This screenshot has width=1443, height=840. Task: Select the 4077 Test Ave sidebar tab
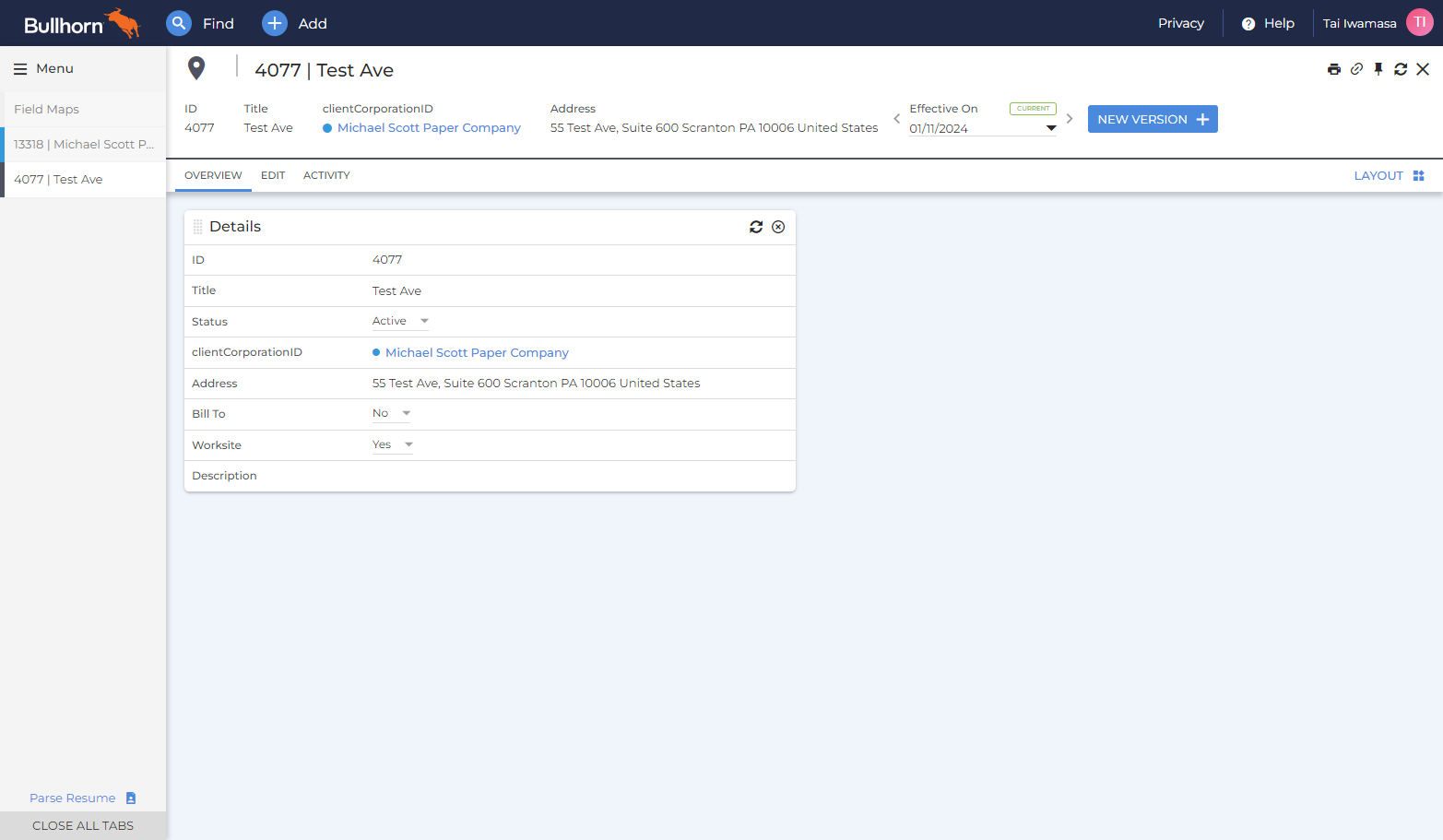tap(83, 180)
